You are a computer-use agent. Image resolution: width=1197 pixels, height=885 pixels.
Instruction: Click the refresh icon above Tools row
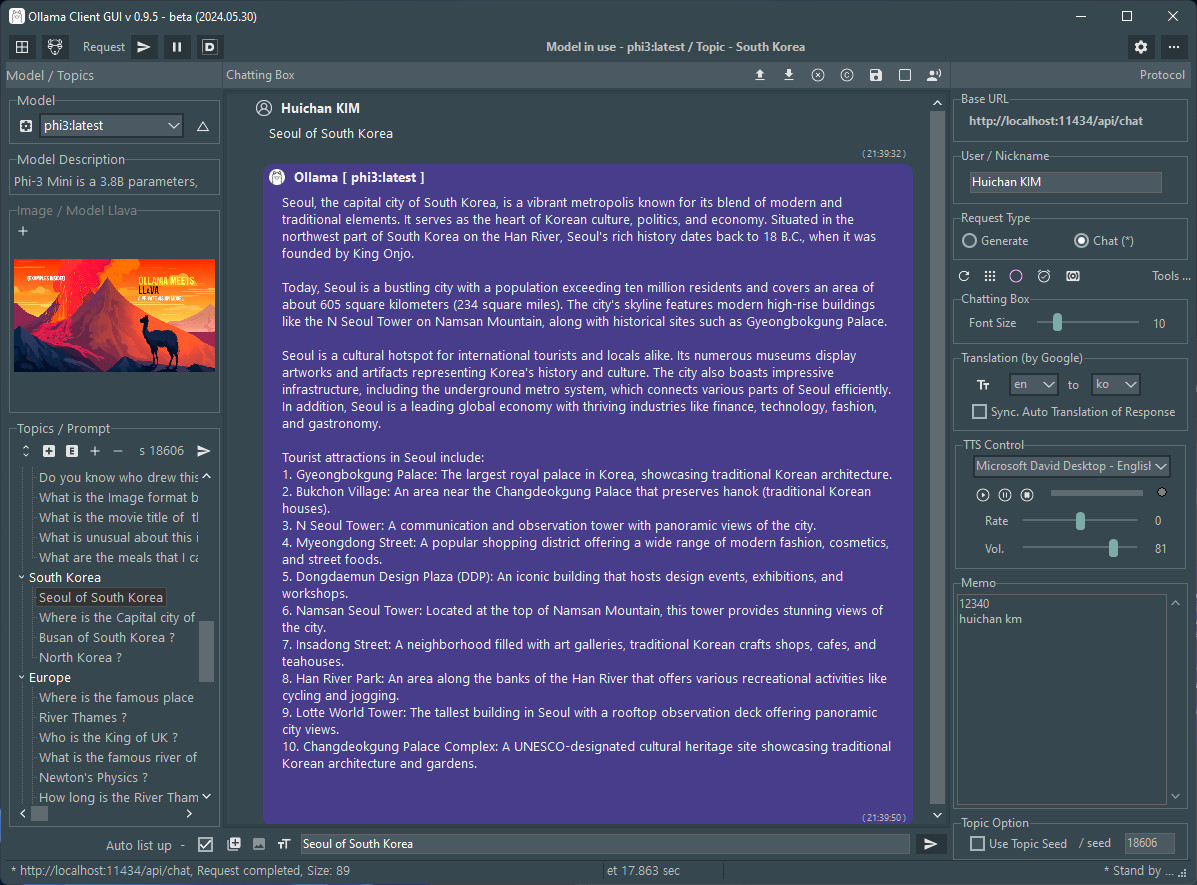pos(964,276)
